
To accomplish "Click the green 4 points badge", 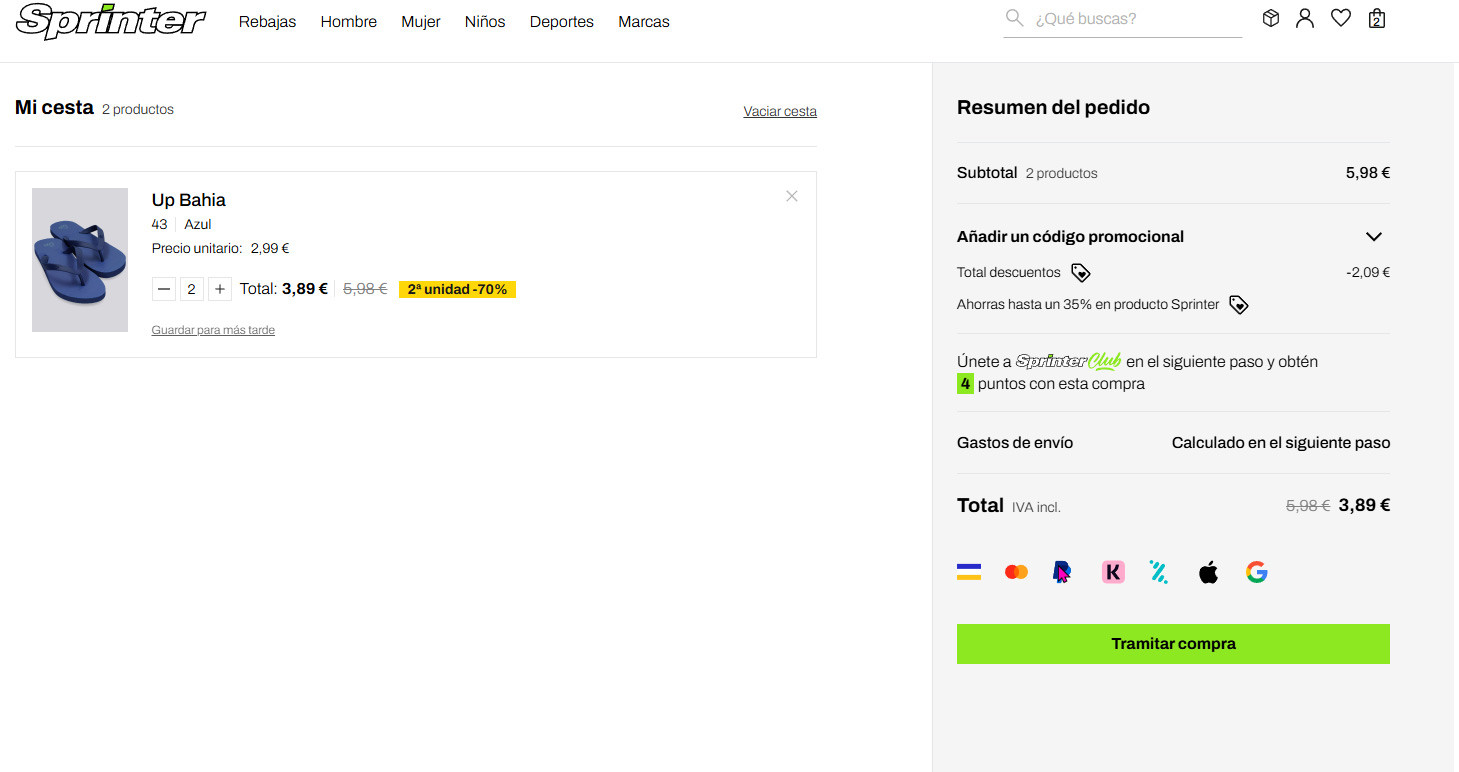I will (x=965, y=384).
